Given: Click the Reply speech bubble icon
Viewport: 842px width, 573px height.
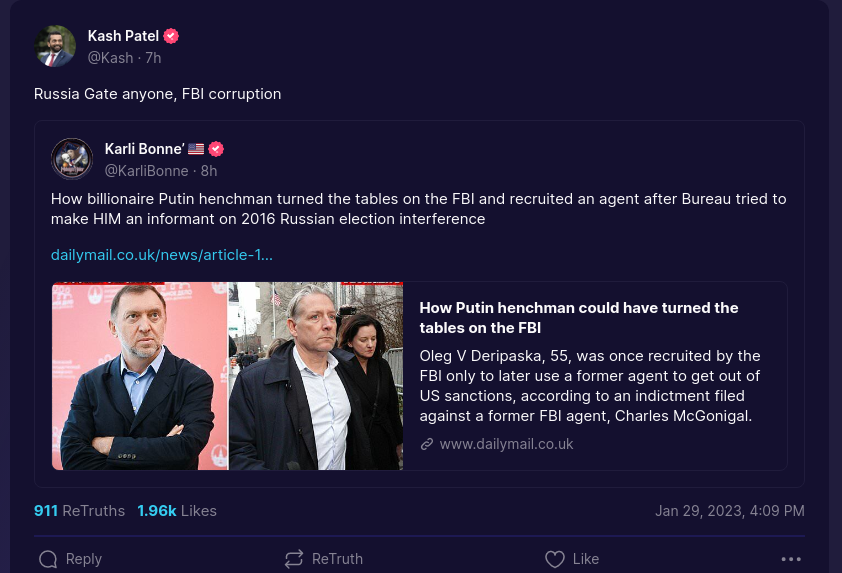Looking at the screenshot, I should pos(47,559).
